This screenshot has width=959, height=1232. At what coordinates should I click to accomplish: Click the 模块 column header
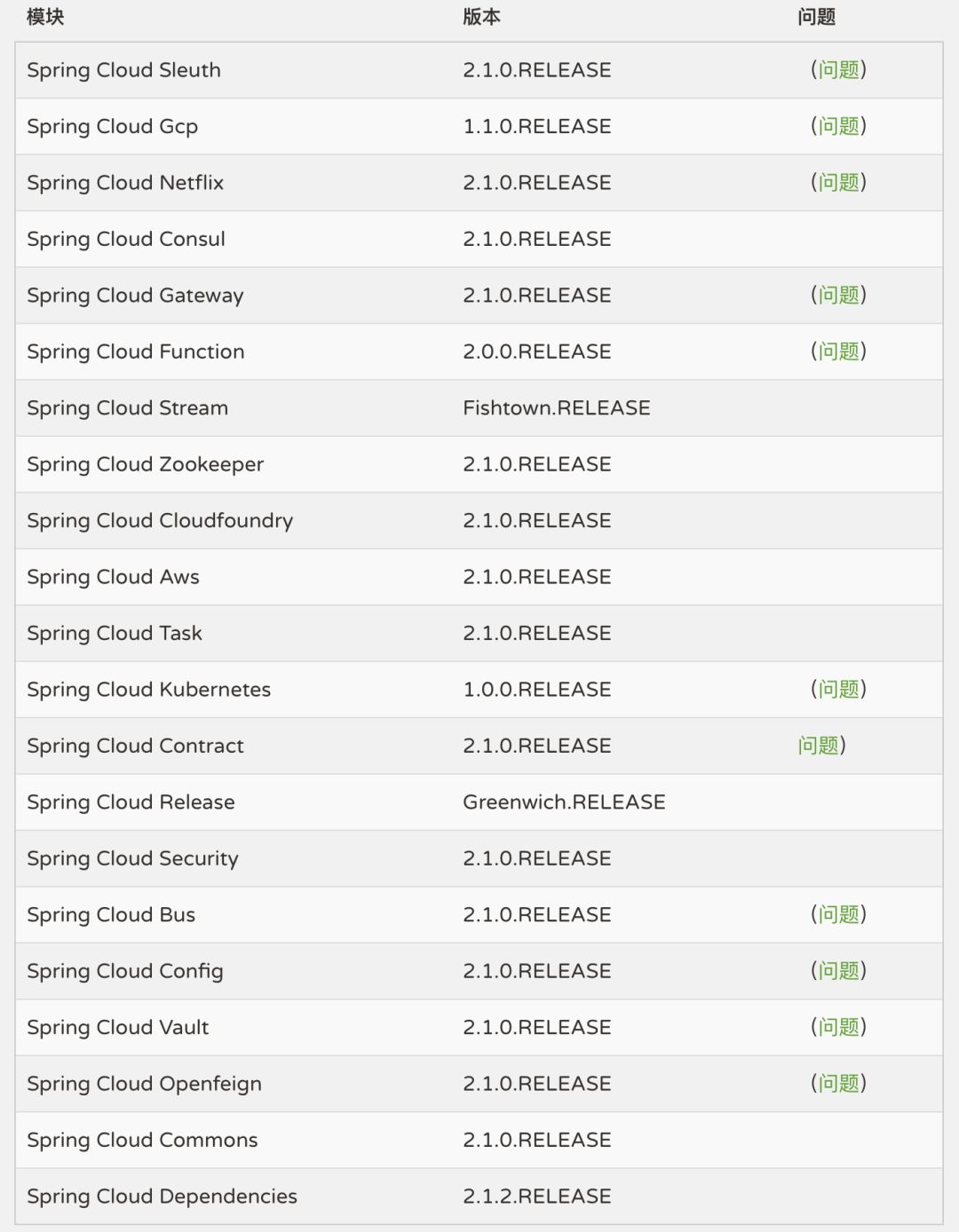pyautogui.click(x=45, y=17)
